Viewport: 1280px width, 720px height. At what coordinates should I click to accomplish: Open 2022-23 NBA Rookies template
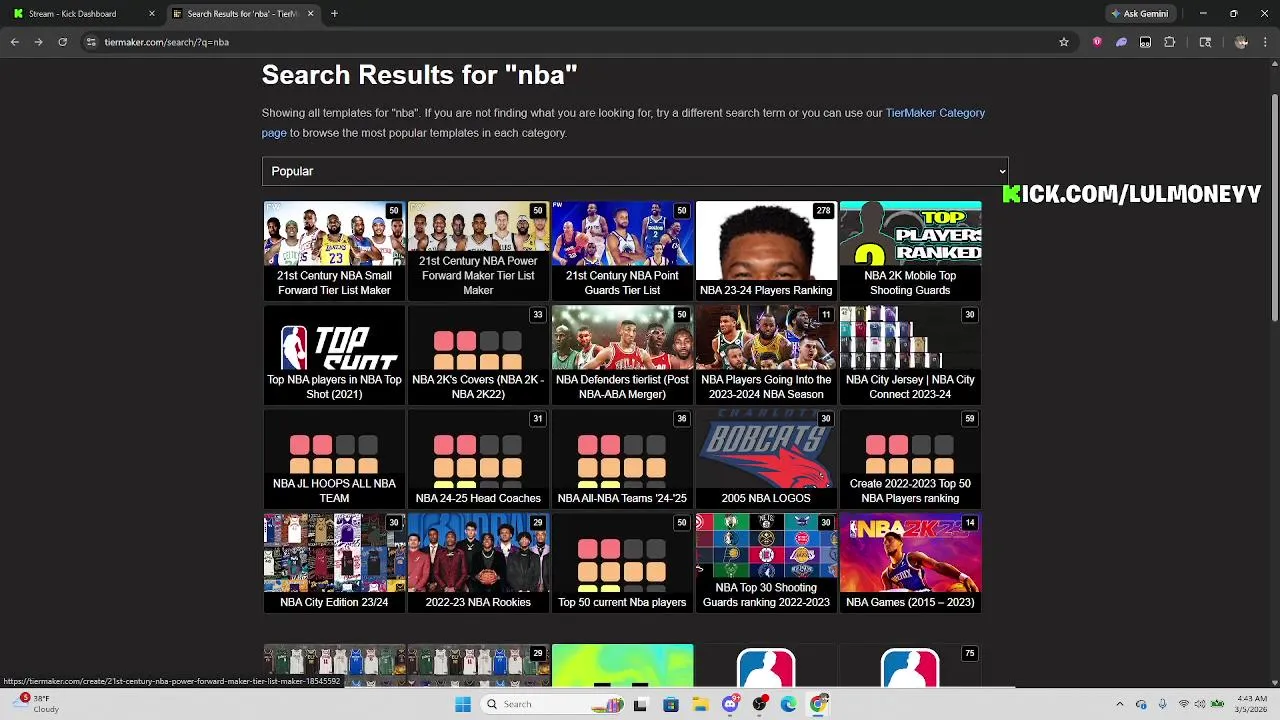[478, 562]
